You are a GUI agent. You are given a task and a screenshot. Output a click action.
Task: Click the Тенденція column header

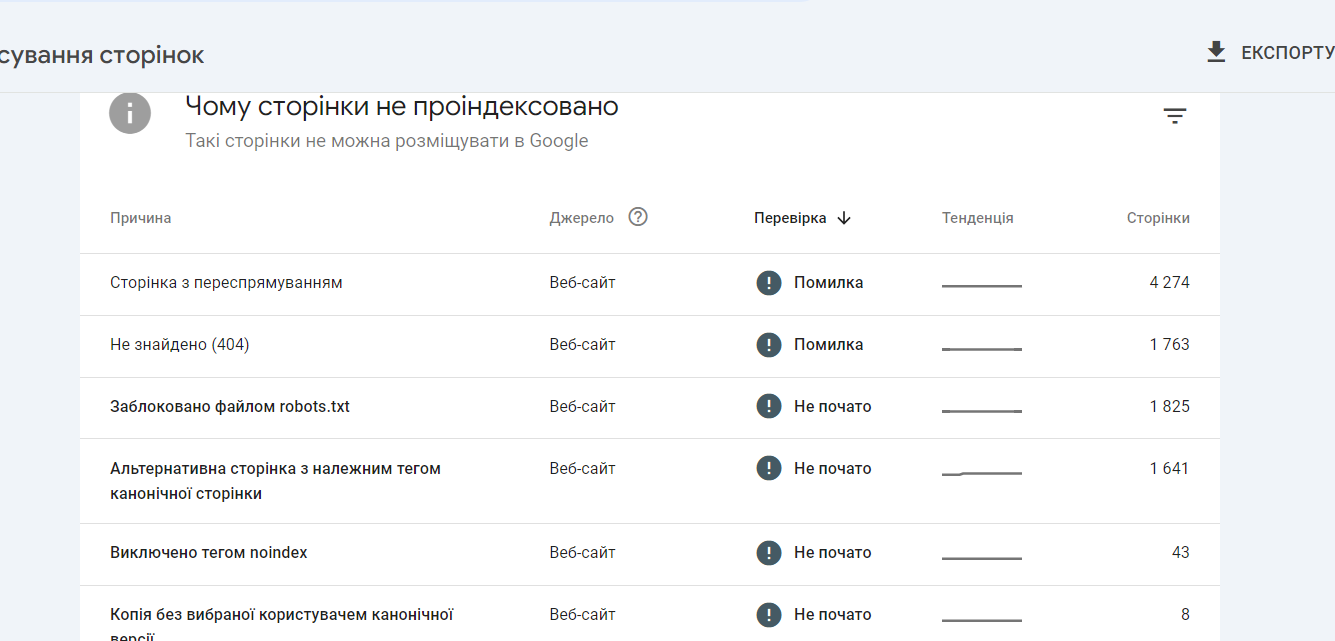pos(977,218)
